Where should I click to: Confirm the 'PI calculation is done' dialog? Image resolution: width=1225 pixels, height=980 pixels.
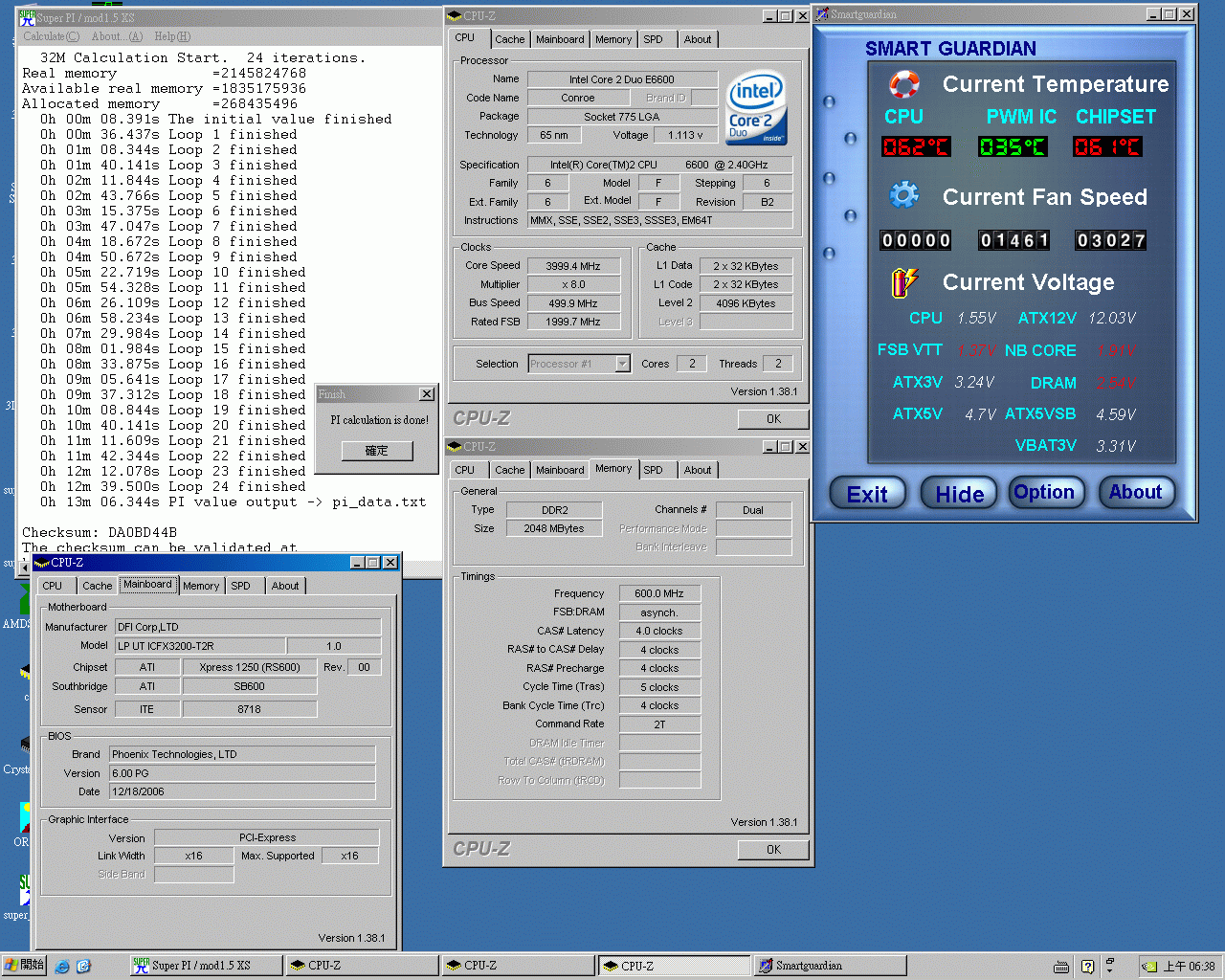[x=377, y=451]
